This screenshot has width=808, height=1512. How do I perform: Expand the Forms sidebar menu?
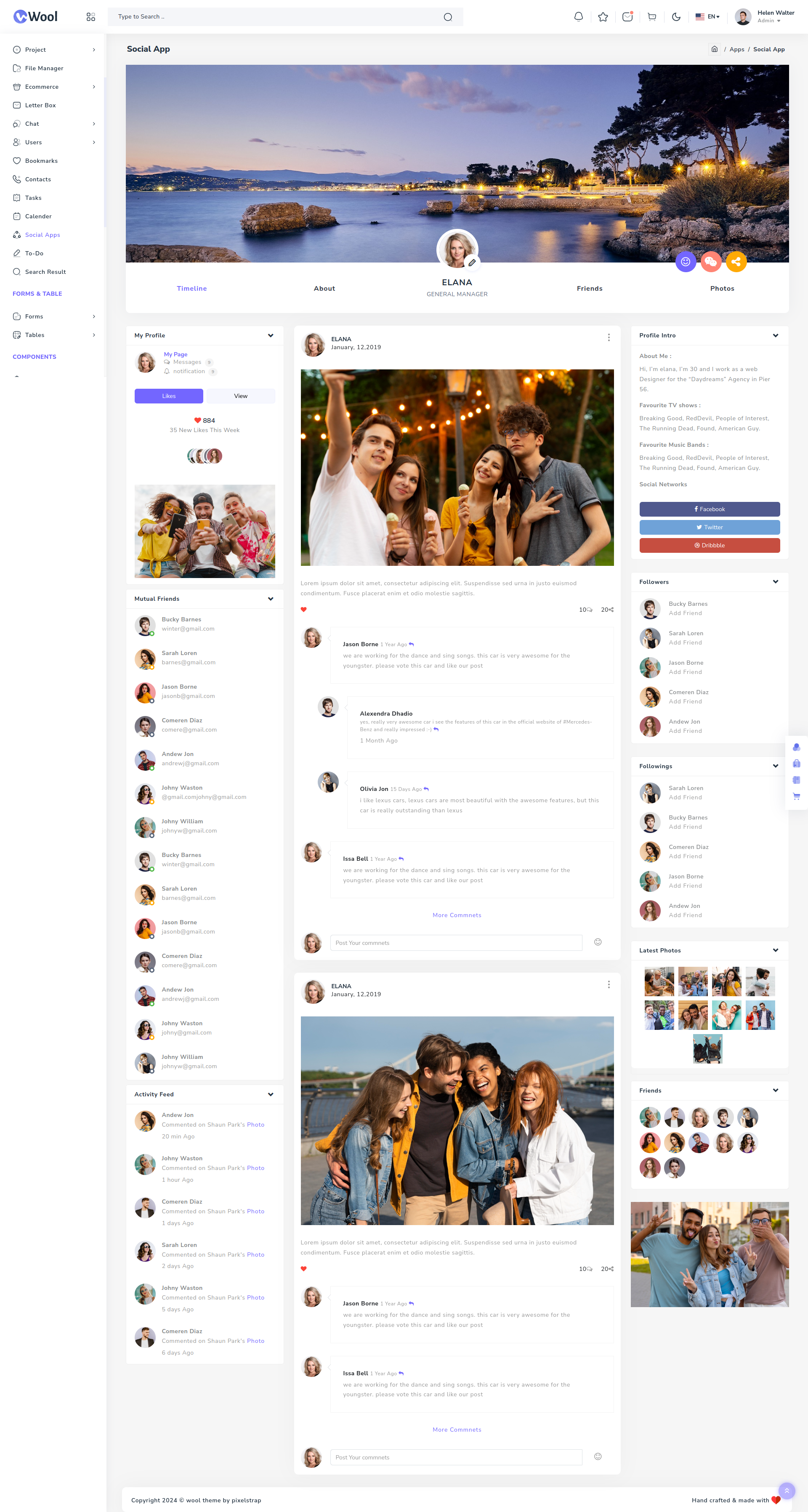(53, 316)
